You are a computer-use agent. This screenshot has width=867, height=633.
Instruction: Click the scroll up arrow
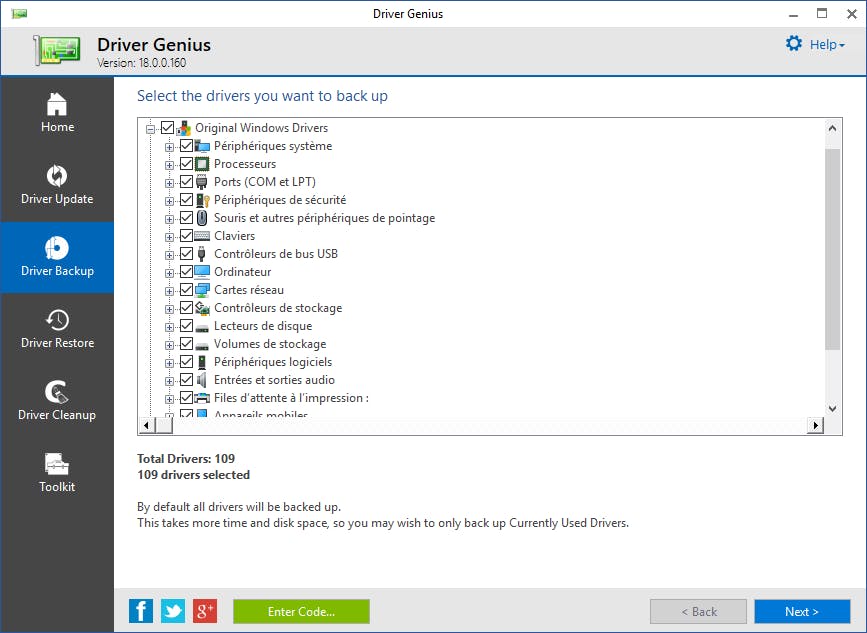tap(832, 128)
